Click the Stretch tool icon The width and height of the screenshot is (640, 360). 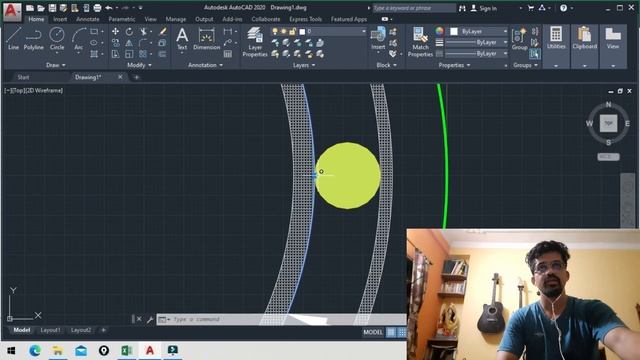click(x=116, y=54)
